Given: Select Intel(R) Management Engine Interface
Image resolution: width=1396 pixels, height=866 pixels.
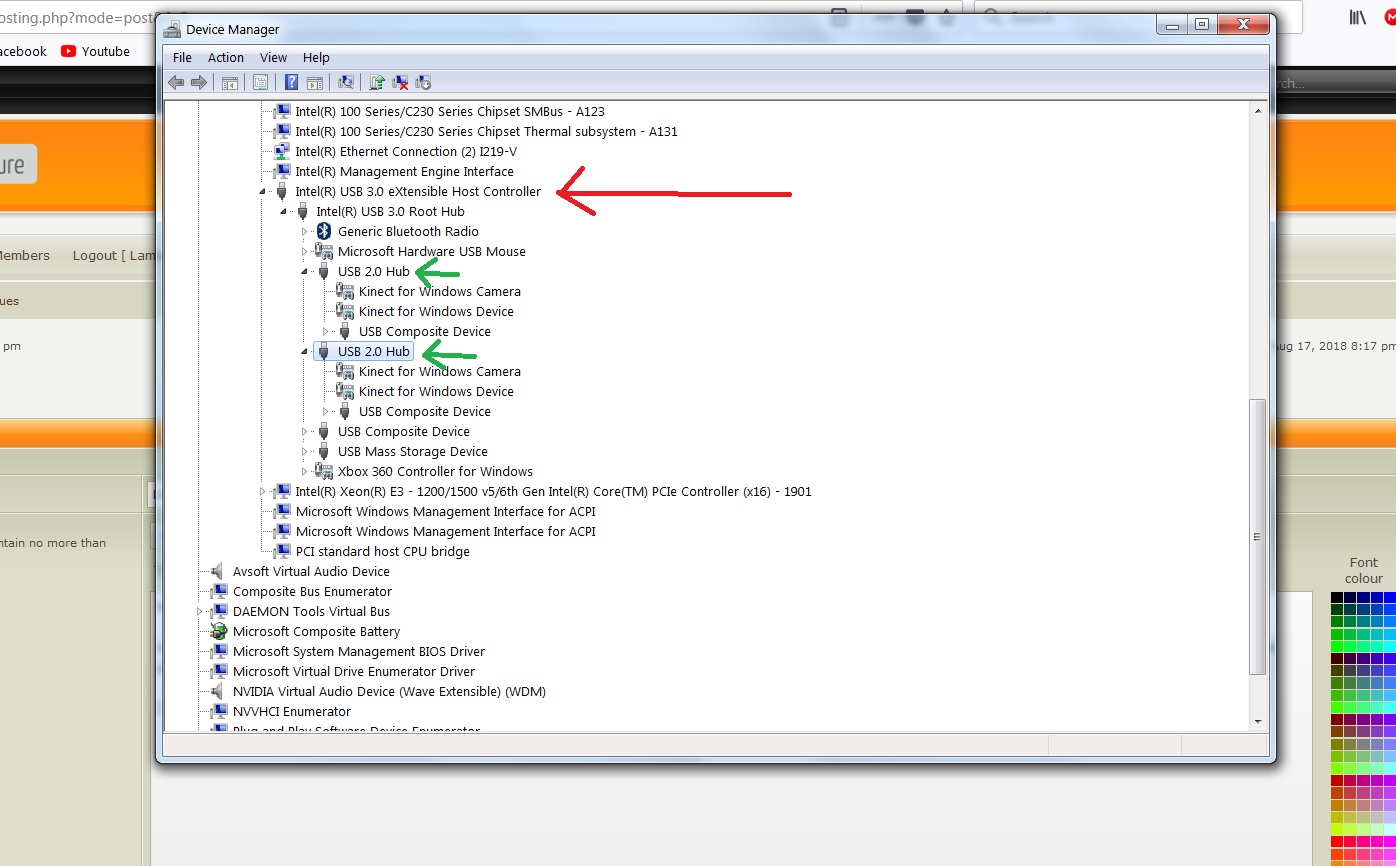Looking at the screenshot, I should pyautogui.click(x=404, y=171).
